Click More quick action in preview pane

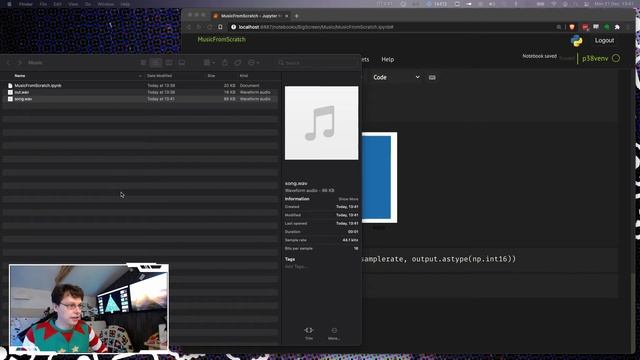(x=334, y=333)
